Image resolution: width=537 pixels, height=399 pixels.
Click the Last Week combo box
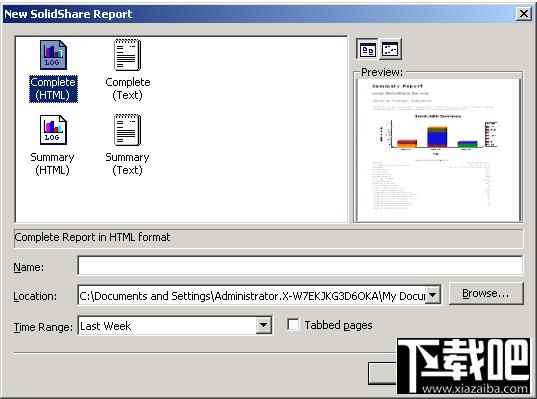175,325
